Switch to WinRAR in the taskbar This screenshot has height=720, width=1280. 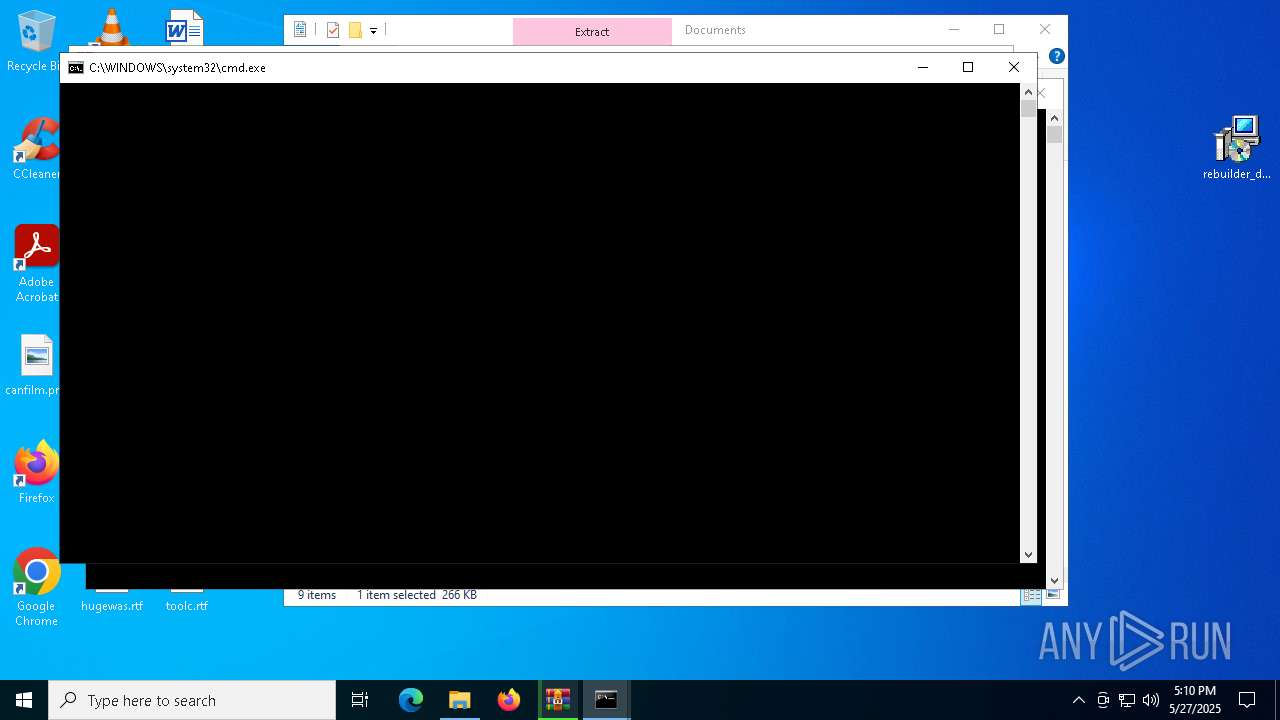558,700
